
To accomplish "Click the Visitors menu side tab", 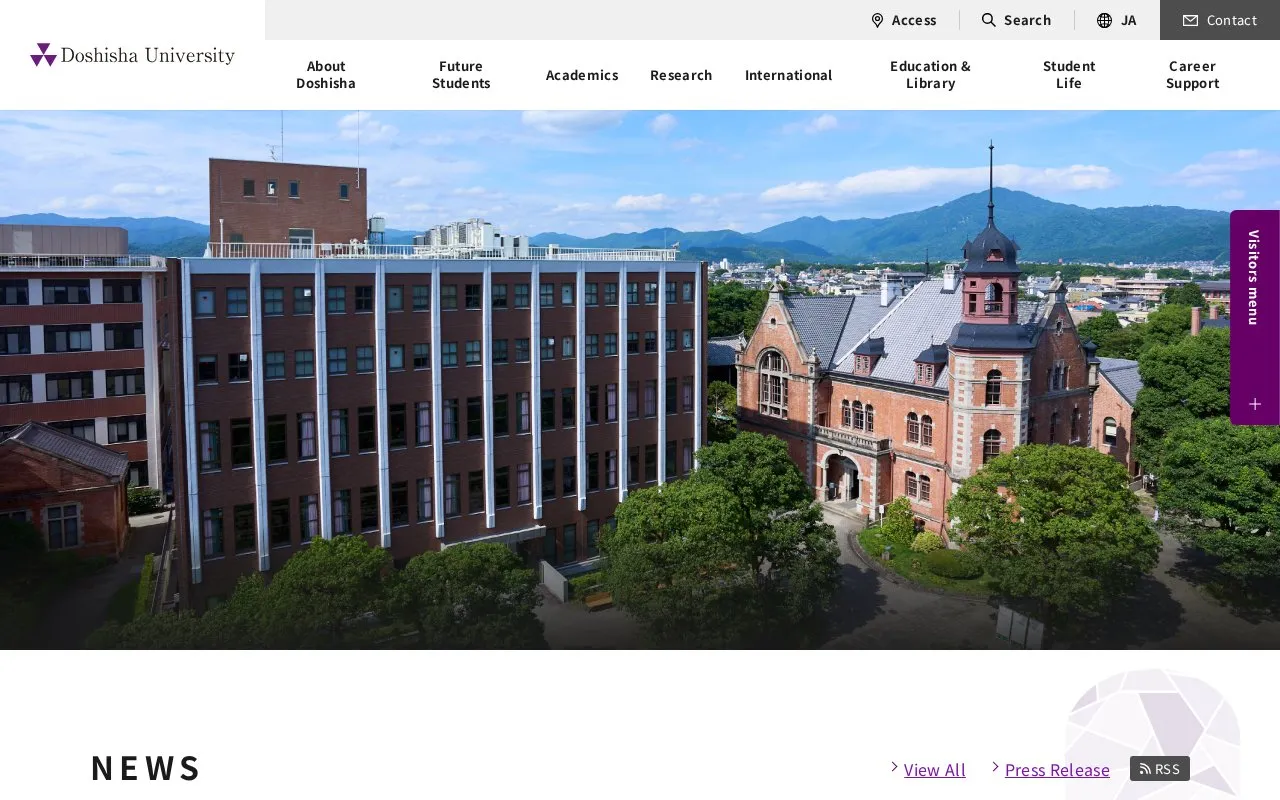I will click(1255, 317).
